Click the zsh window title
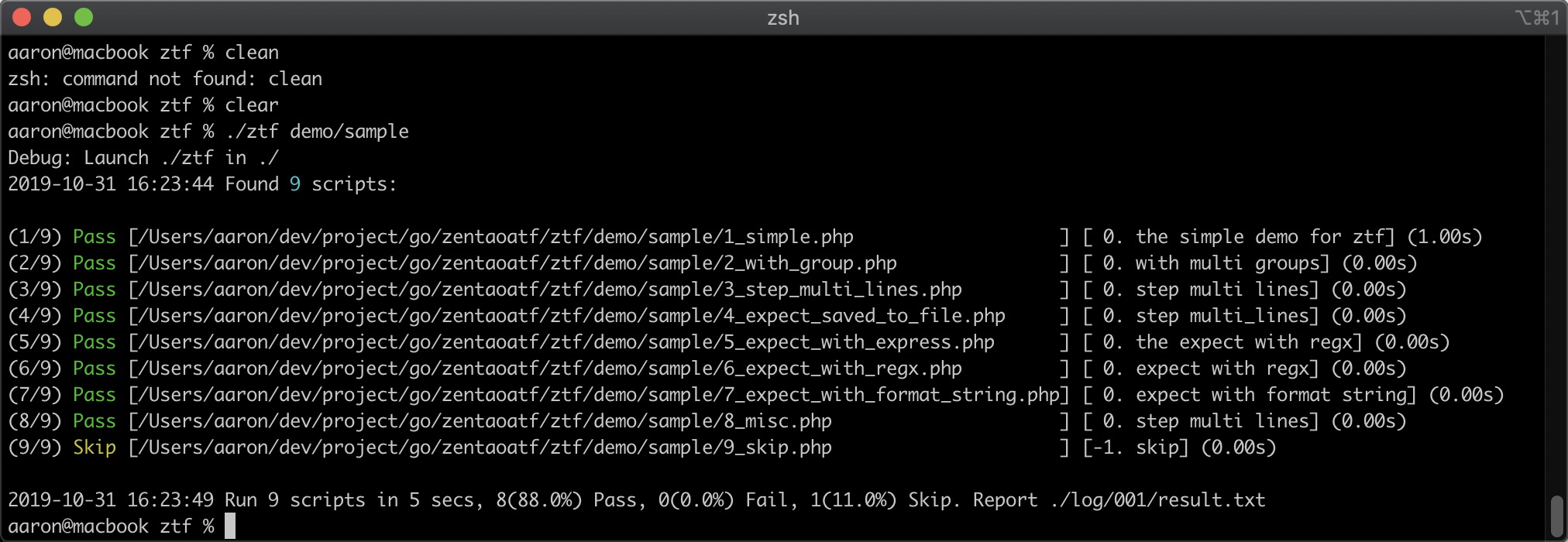Image resolution: width=1568 pixels, height=542 pixels. click(782, 18)
